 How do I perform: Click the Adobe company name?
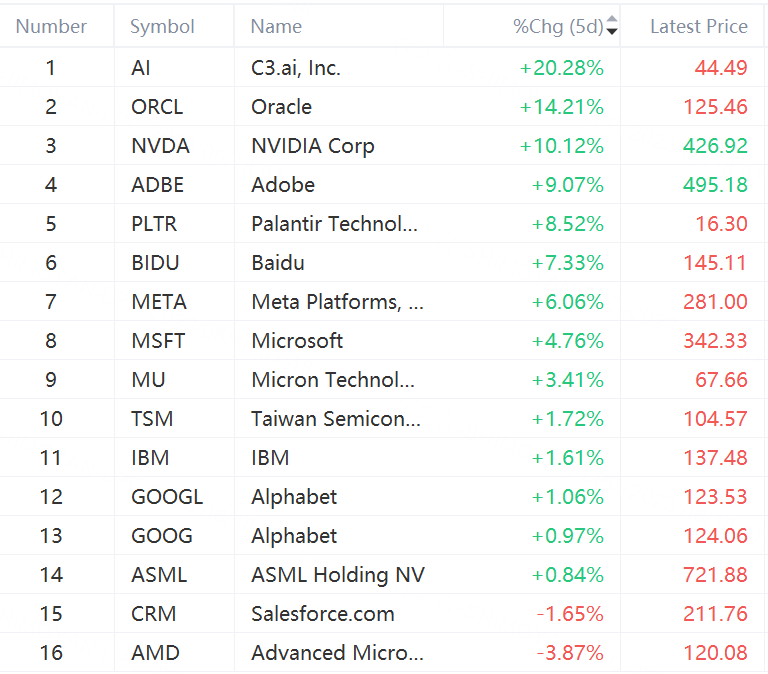click(x=283, y=185)
